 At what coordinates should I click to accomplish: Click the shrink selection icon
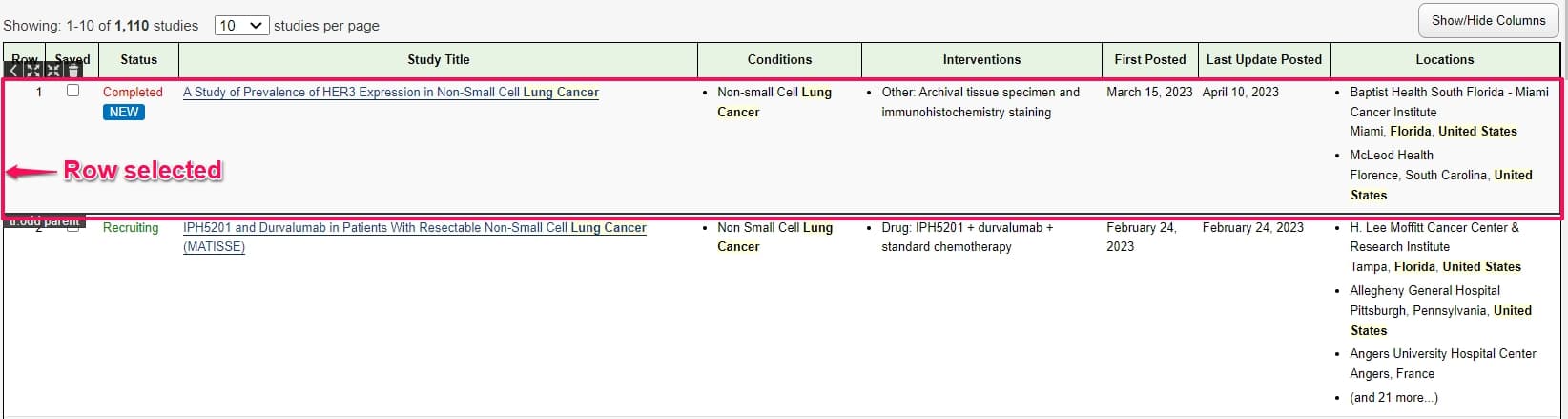click(53, 71)
